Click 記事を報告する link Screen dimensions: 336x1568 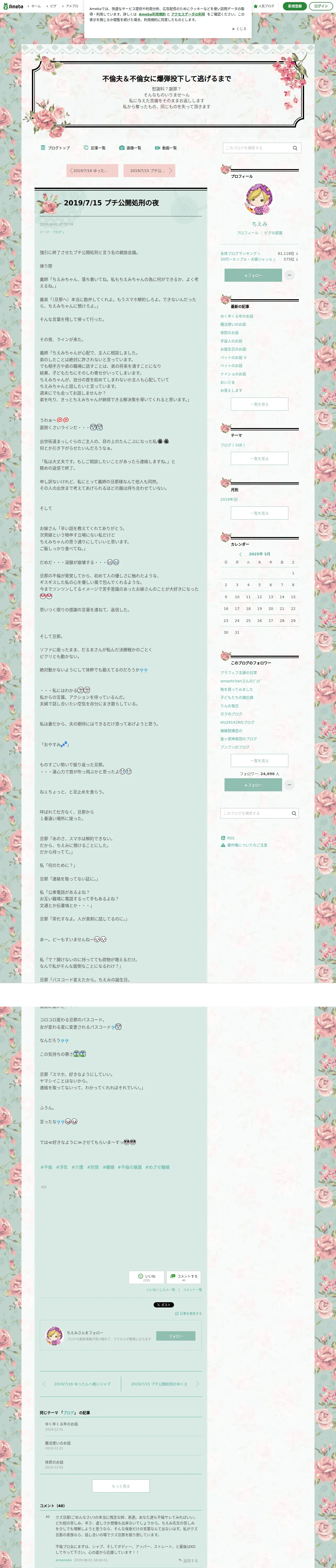188,1313
